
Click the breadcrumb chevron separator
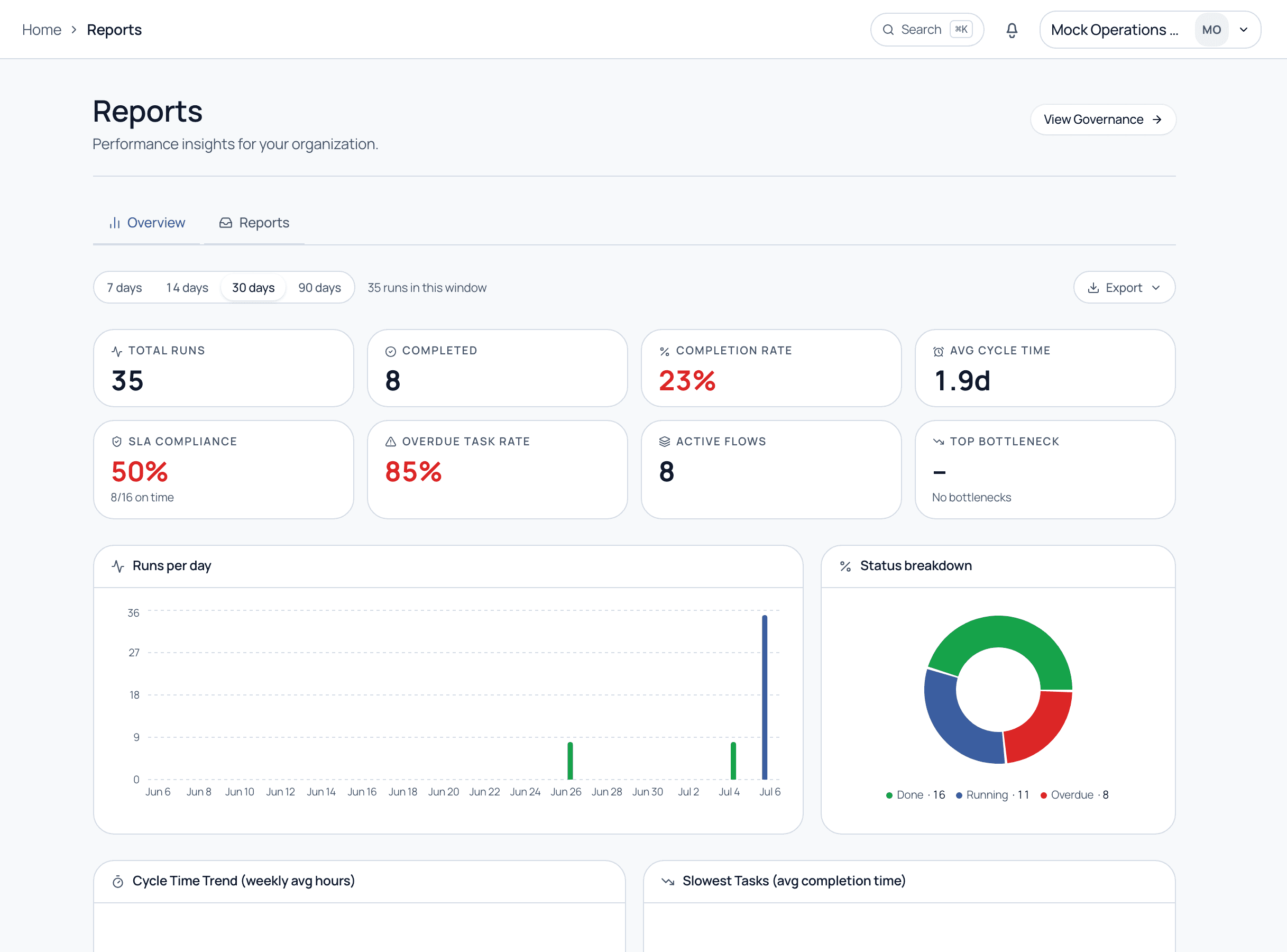(73, 30)
